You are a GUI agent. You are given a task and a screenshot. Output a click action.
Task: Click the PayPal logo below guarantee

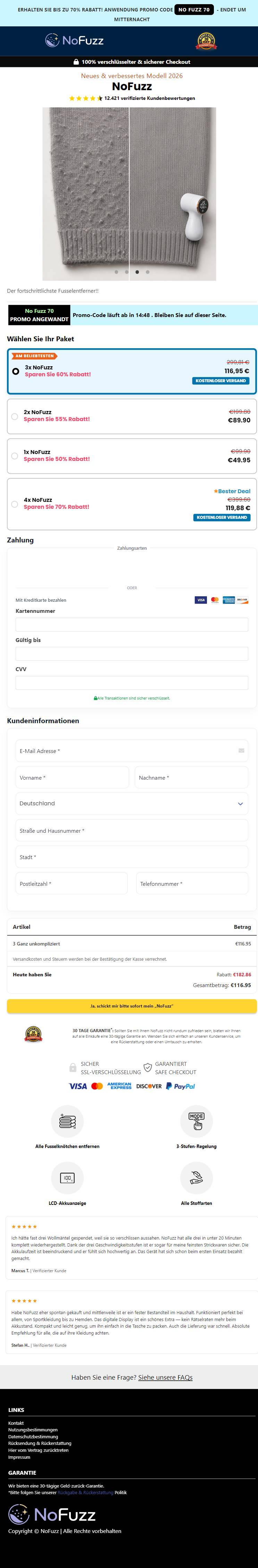(181, 1086)
